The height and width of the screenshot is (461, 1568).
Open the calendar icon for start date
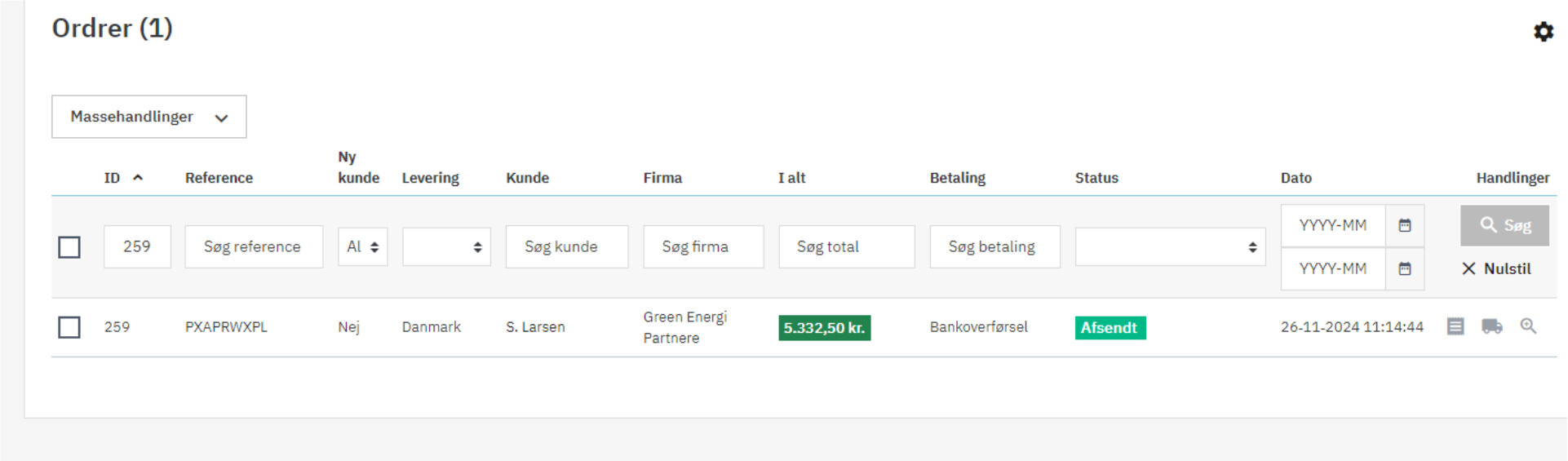[x=1405, y=226]
